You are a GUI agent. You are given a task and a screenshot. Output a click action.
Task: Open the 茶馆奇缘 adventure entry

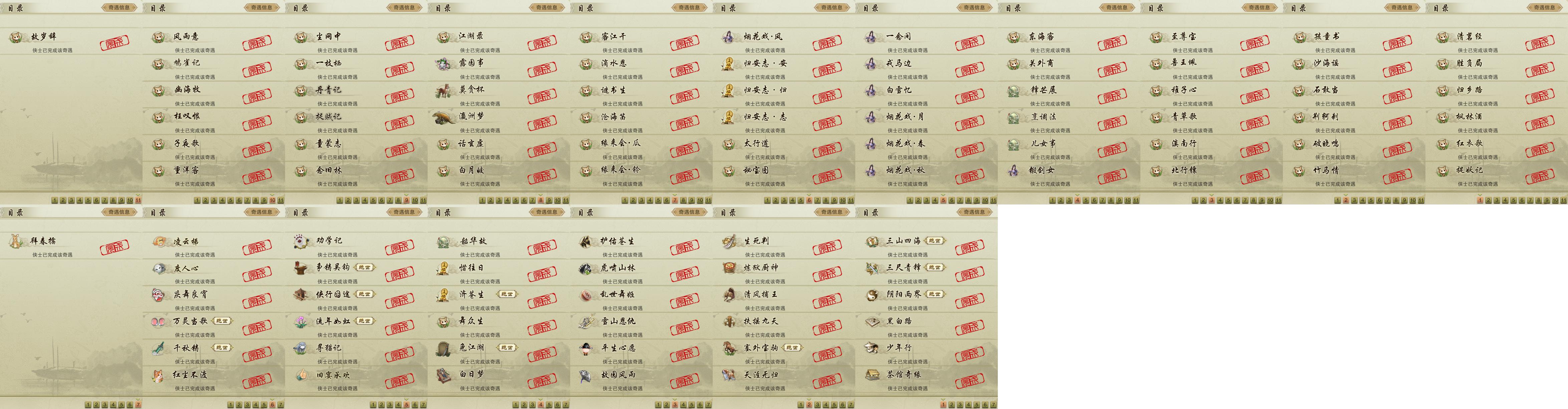pyautogui.click(x=926, y=379)
